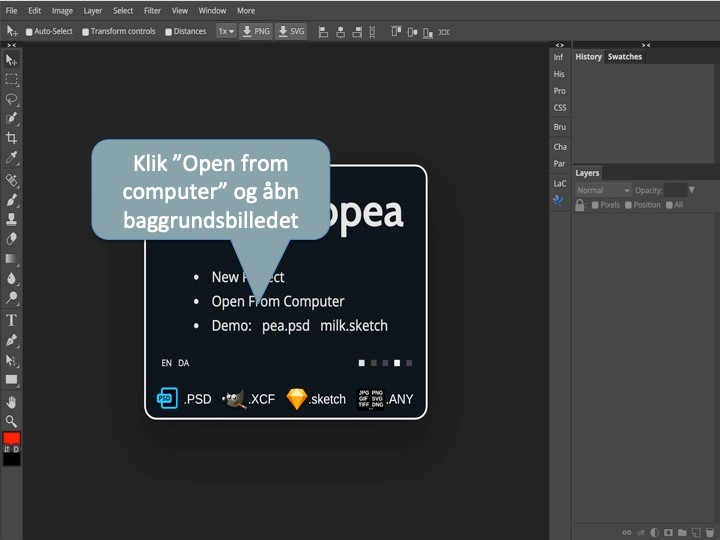Select the Type tool
The image size is (720, 540).
(11, 320)
